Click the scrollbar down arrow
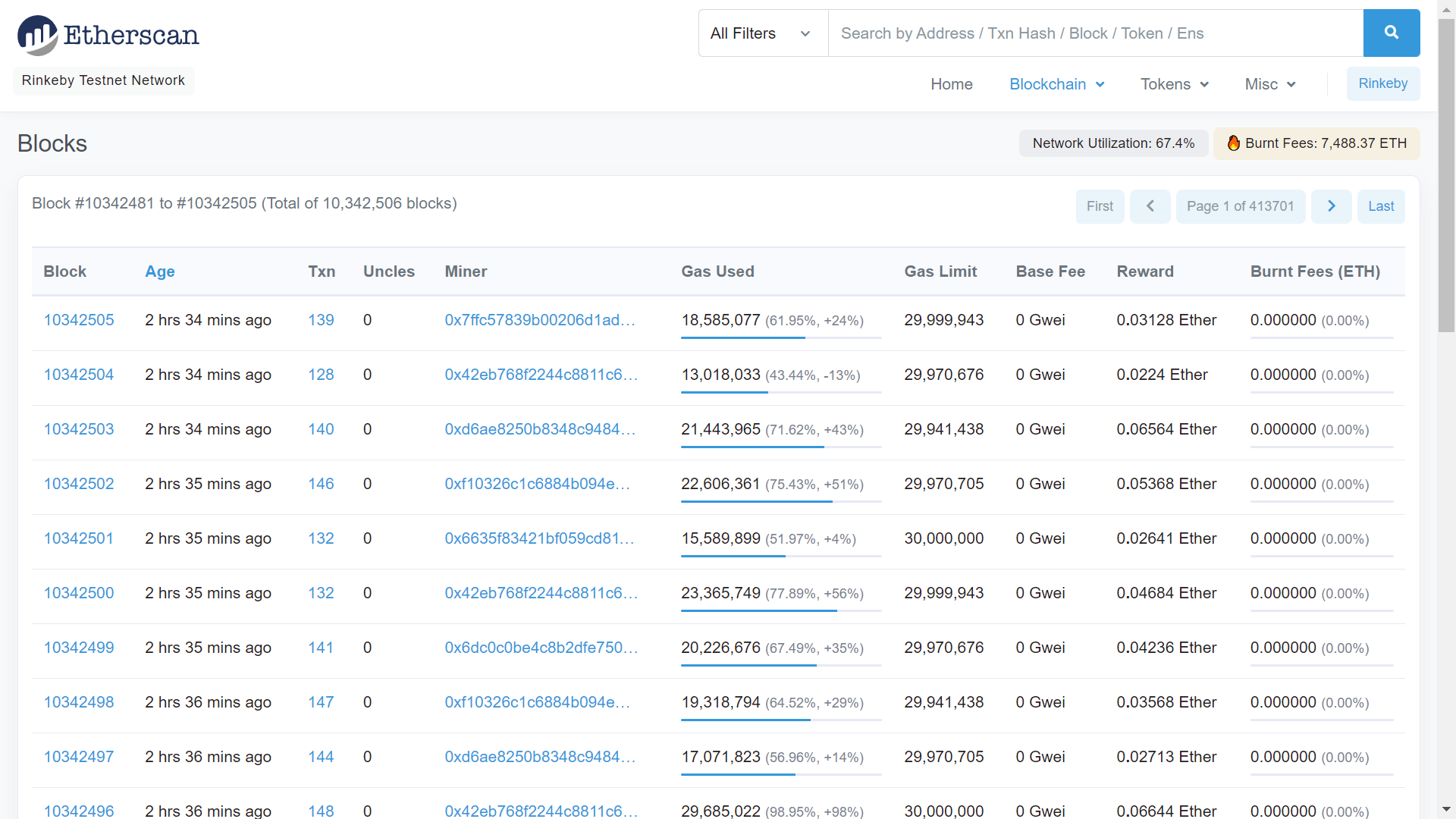1456x819 pixels. (1446, 810)
